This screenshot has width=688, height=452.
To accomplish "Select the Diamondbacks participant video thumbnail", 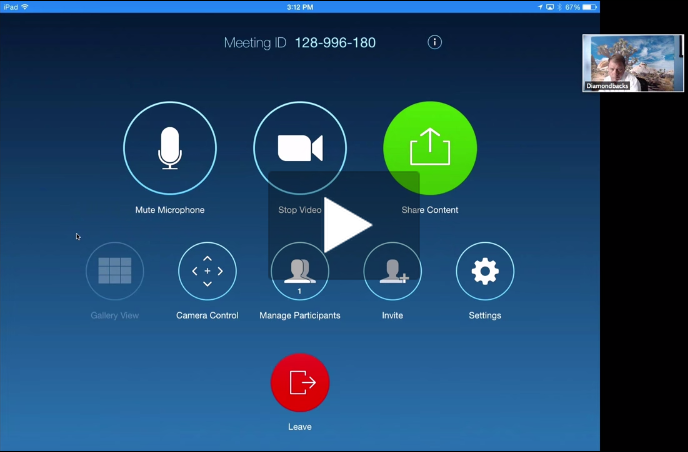I will pos(619,63).
